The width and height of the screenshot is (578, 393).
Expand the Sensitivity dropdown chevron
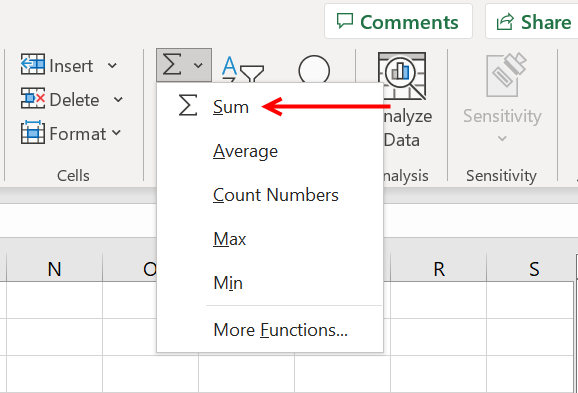(x=502, y=139)
